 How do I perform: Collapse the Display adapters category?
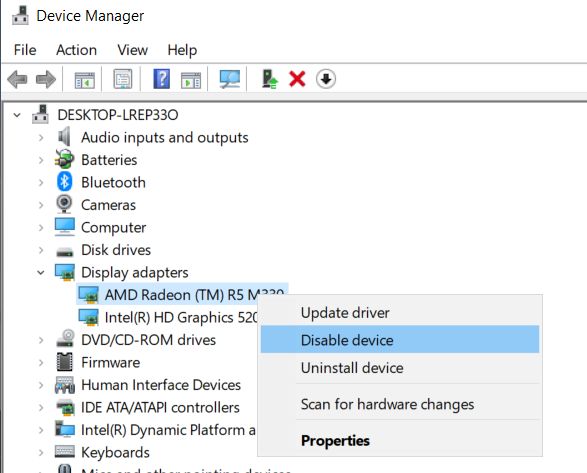(x=41, y=272)
